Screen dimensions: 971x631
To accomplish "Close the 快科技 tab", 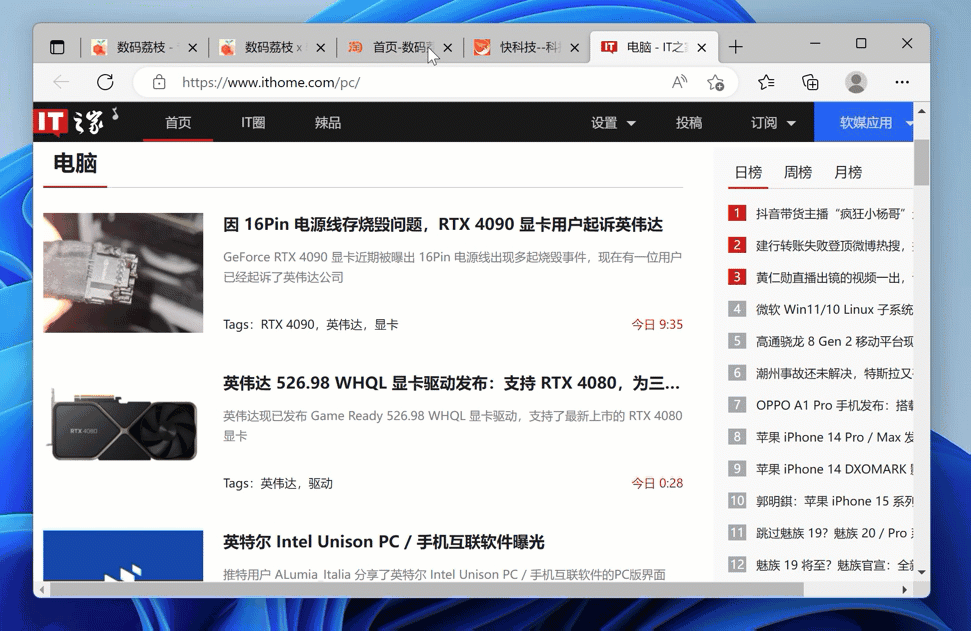I will (x=575, y=48).
